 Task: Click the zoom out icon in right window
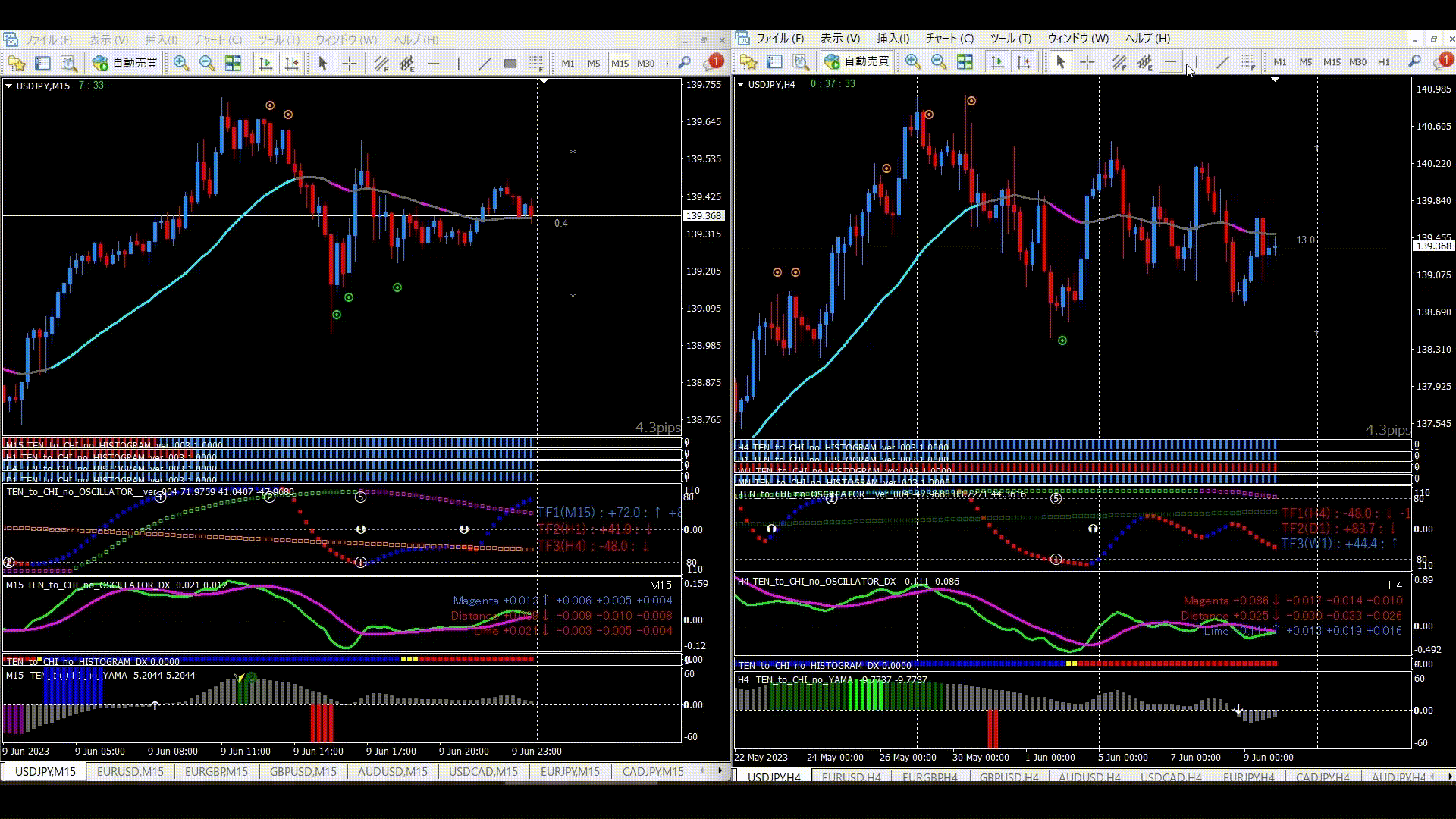pyautogui.click(x=938, y=62)
